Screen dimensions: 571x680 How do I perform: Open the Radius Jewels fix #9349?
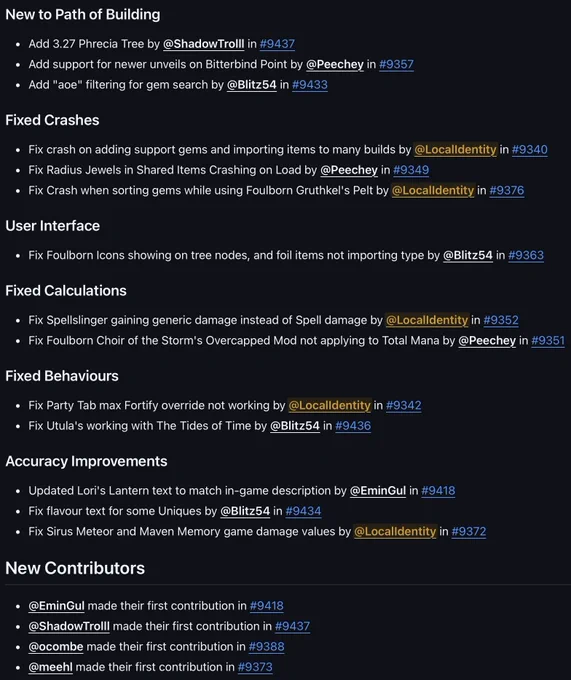[x=411, y=170]
